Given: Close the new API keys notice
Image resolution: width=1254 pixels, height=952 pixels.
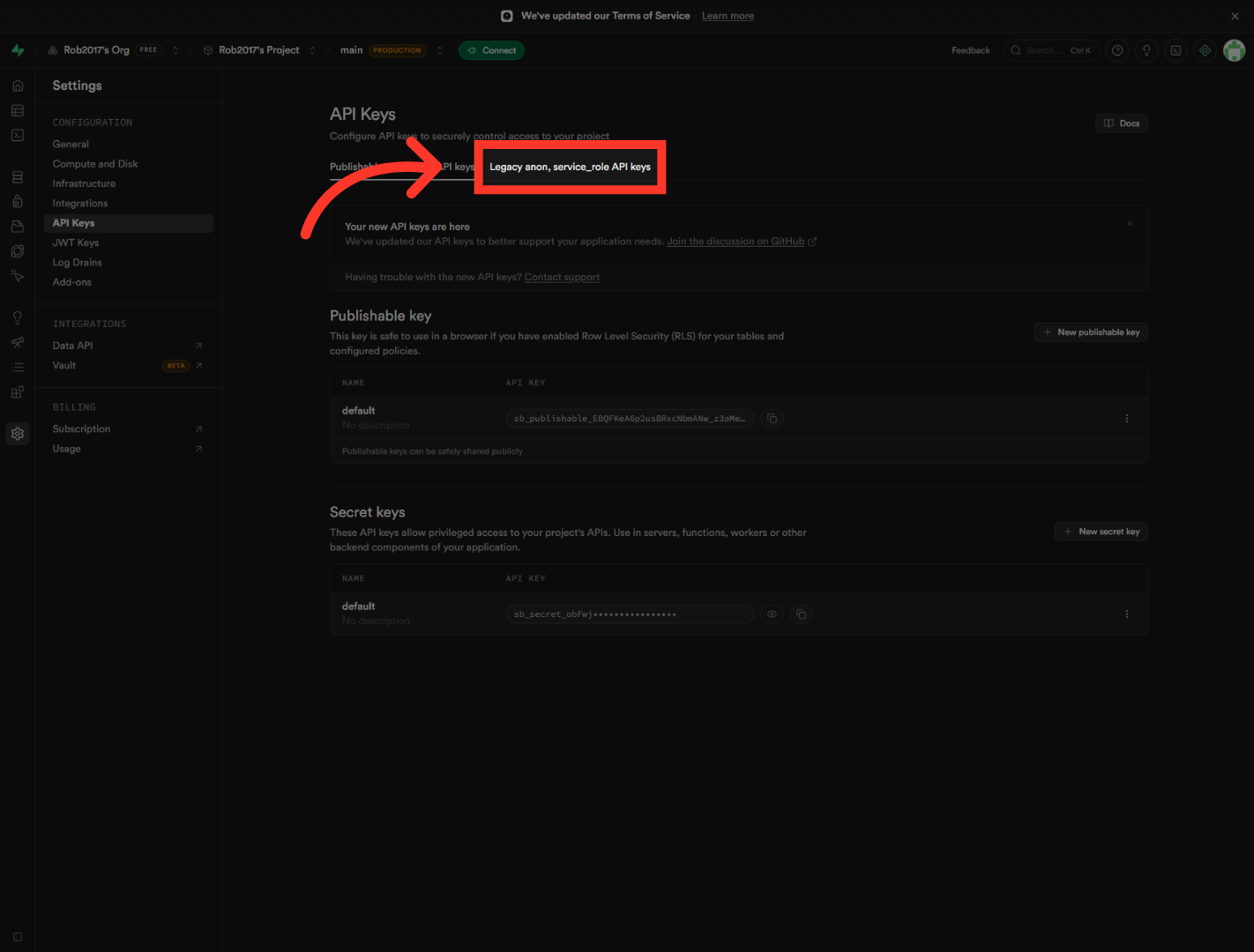Looking at the screenshot, I should coord(1130,224).
